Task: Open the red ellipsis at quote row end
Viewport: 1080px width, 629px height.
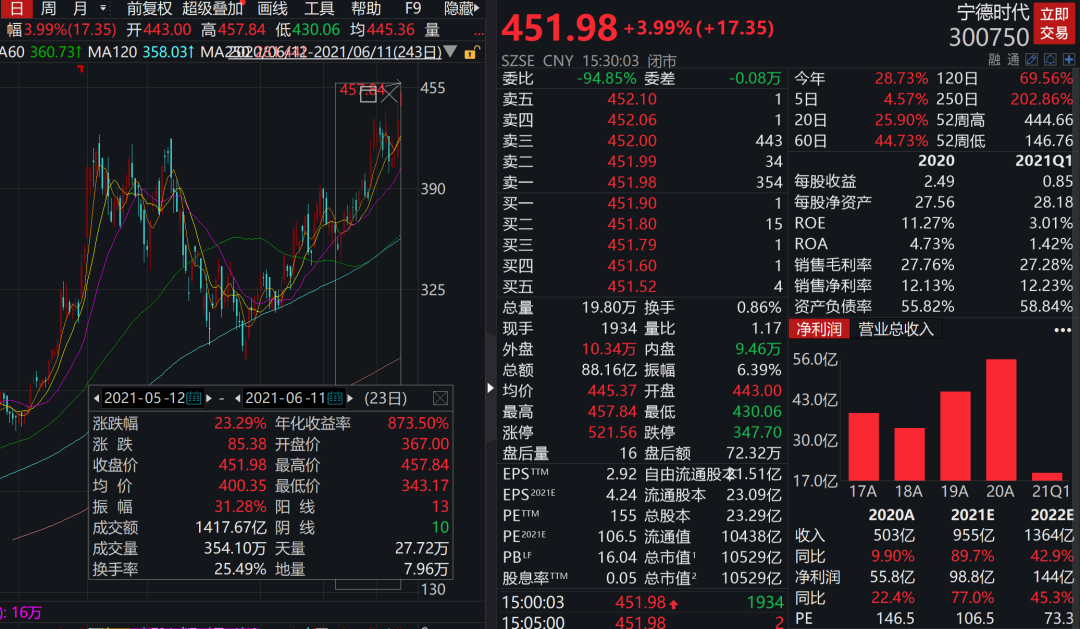Action: coord(479,32)
